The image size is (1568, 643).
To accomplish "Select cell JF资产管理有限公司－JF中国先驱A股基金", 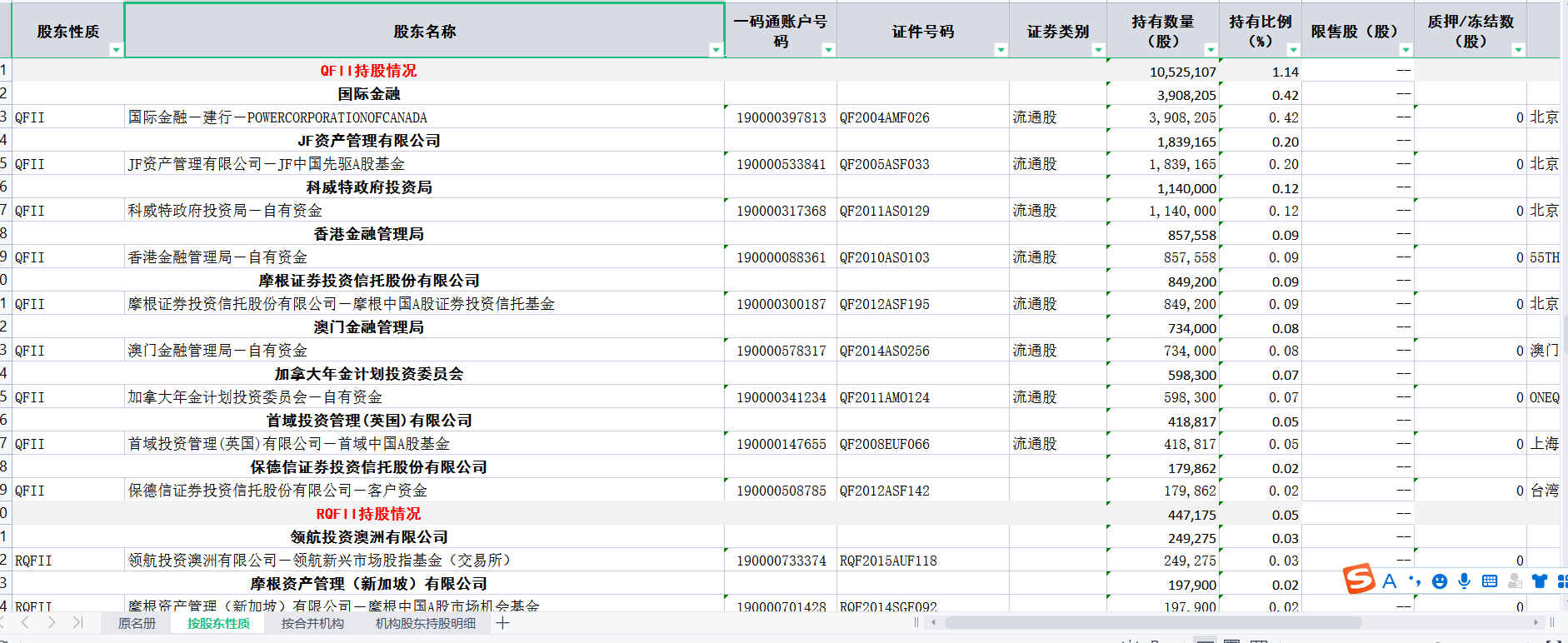I will click(x=424, y=164).
